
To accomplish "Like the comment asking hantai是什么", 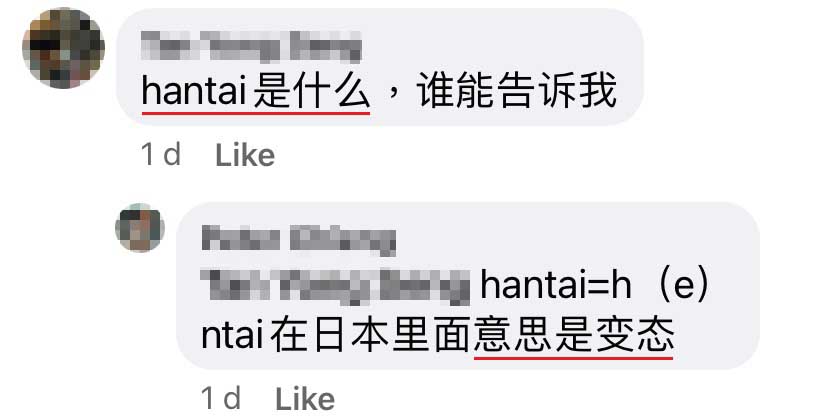I will (x=245, y=155).
